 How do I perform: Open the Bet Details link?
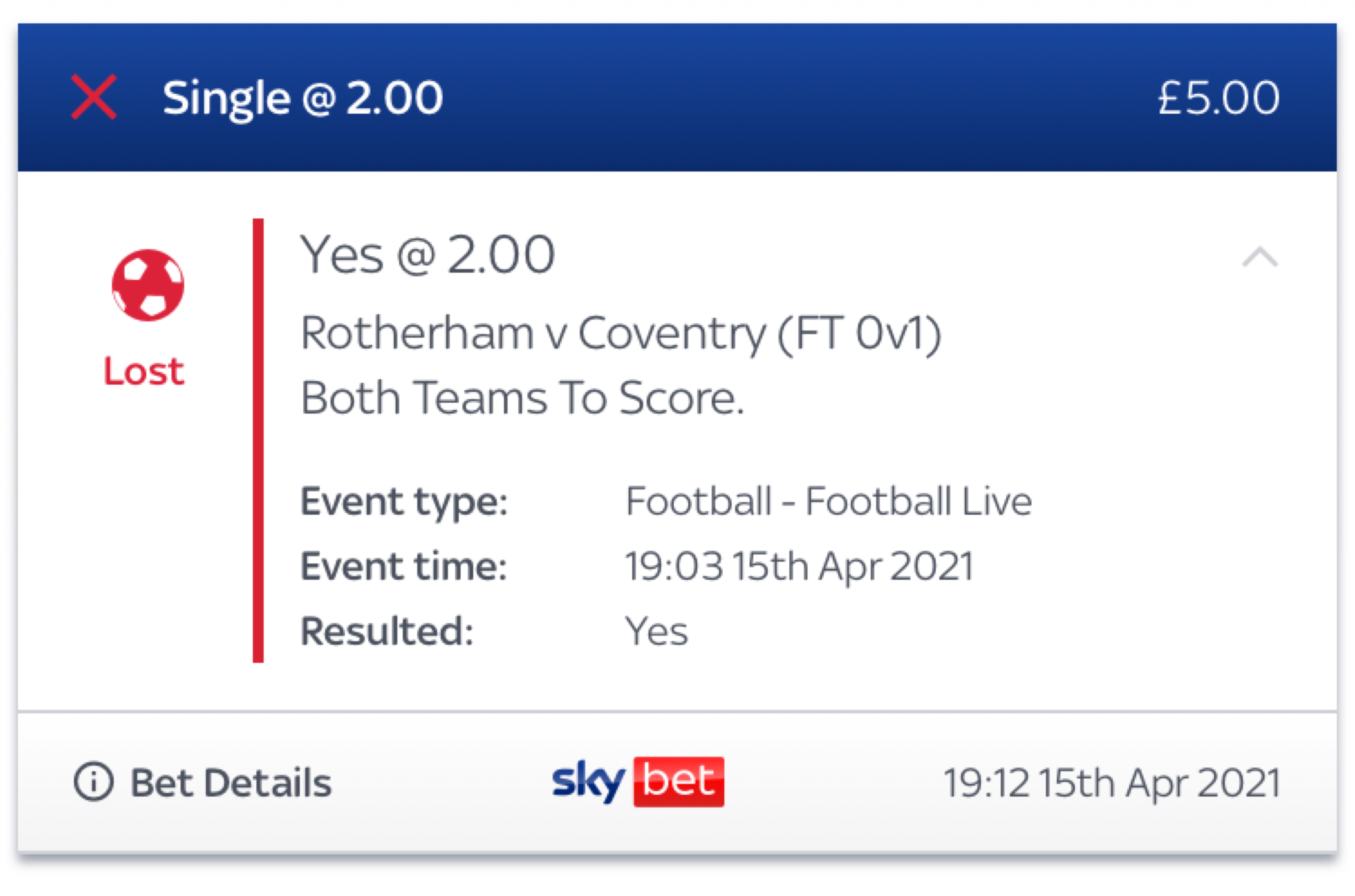231,782
